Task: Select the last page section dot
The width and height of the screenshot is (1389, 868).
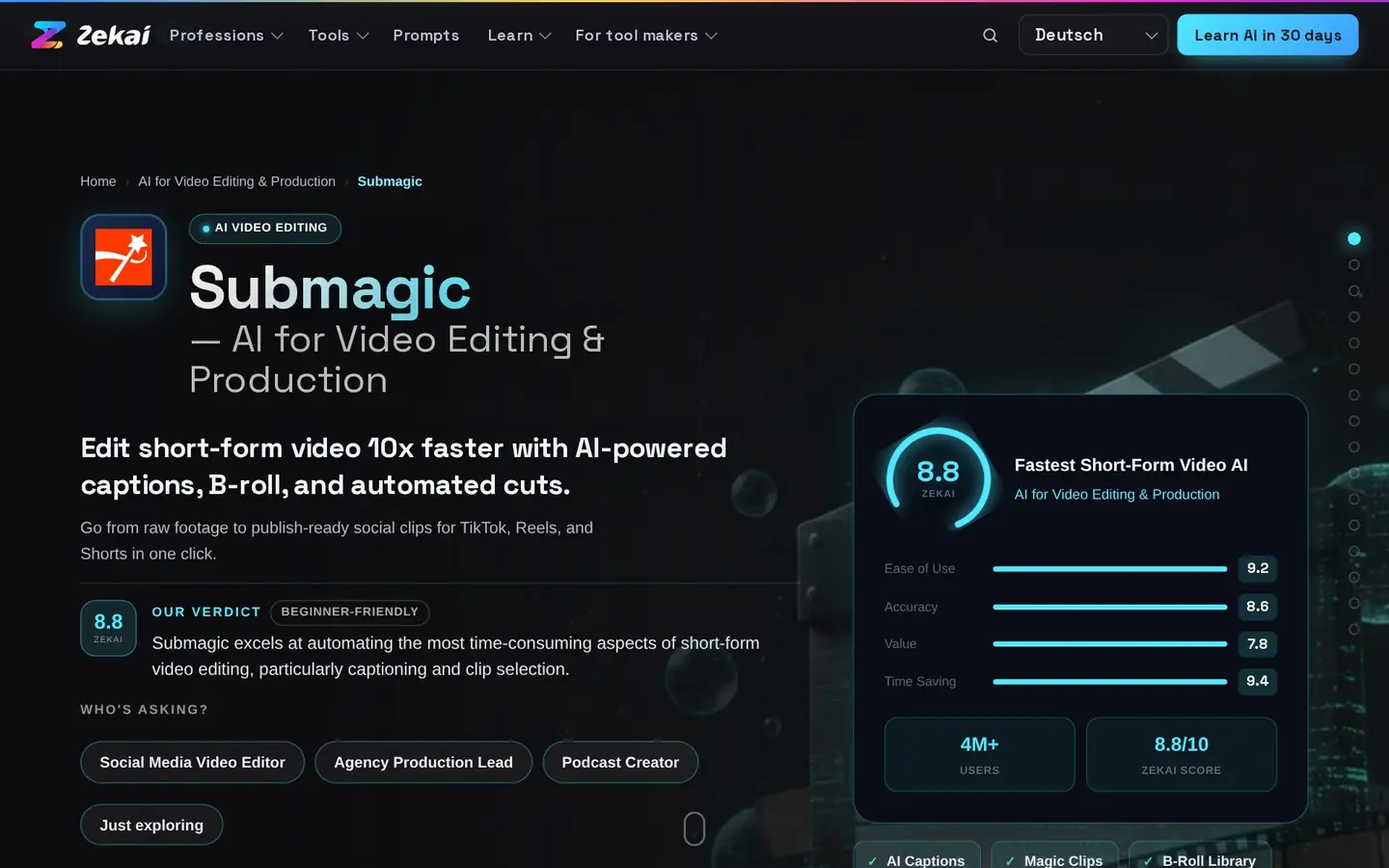Action: click(1354, 629)
